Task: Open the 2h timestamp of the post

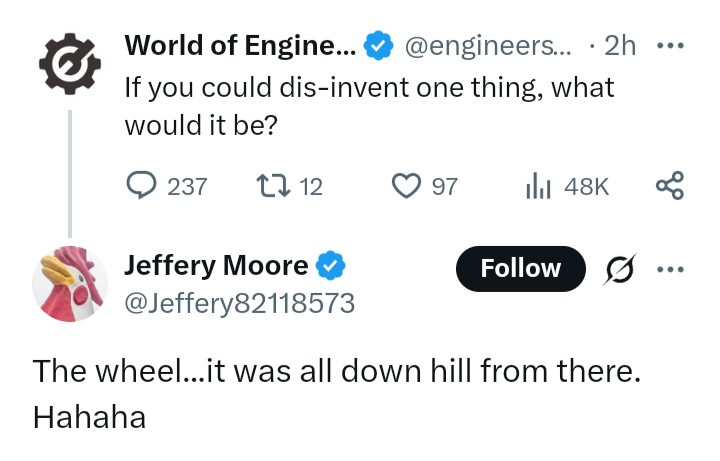Action: pos(620,46)
